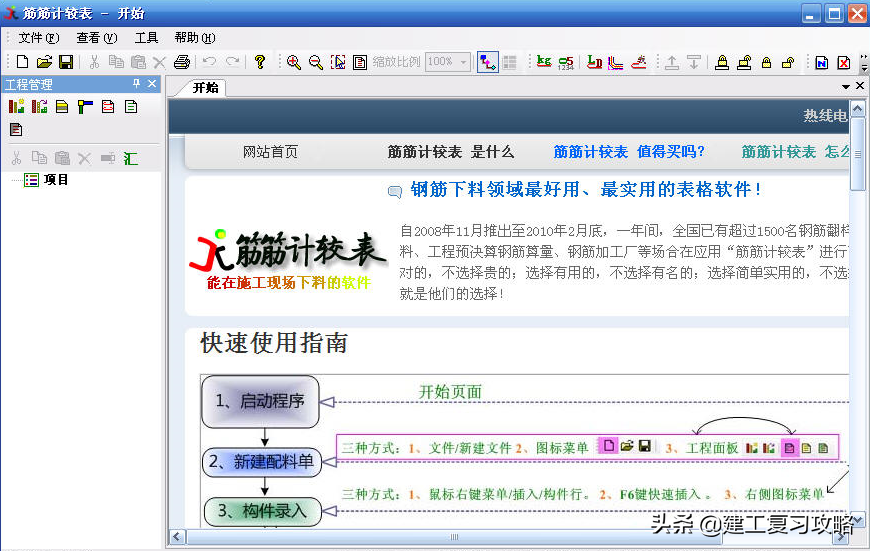Save with the floppy disk icon

click(x=65, y=62)
